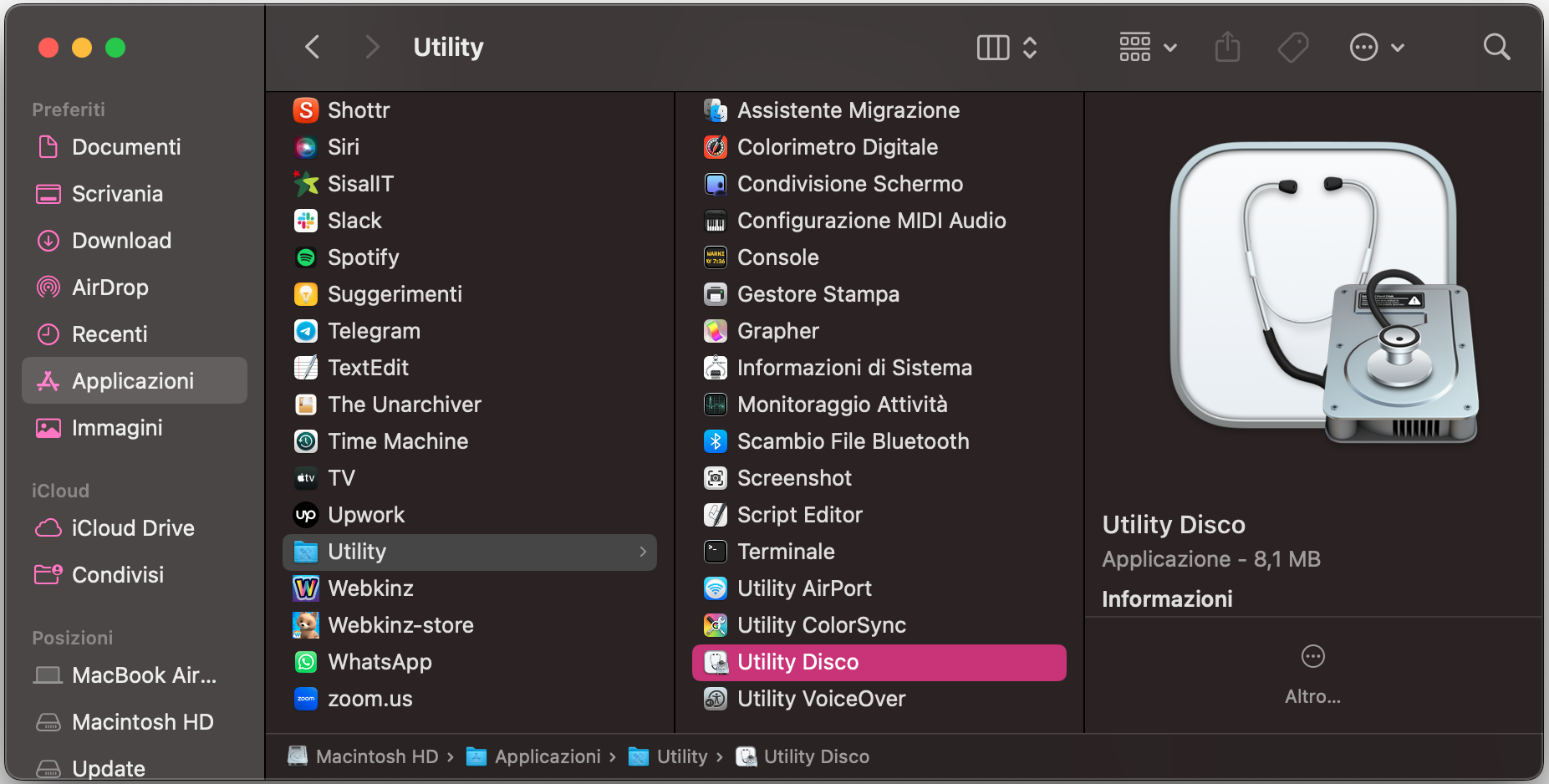Open Download folder in sidebar
1549x784 pixels.
pos(135,241)
